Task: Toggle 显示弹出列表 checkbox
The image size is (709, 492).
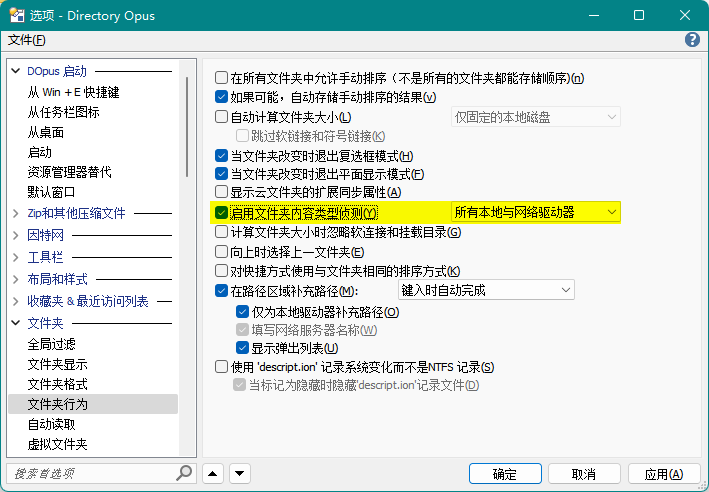Action: pyautogui.click(x=242, y=347)
